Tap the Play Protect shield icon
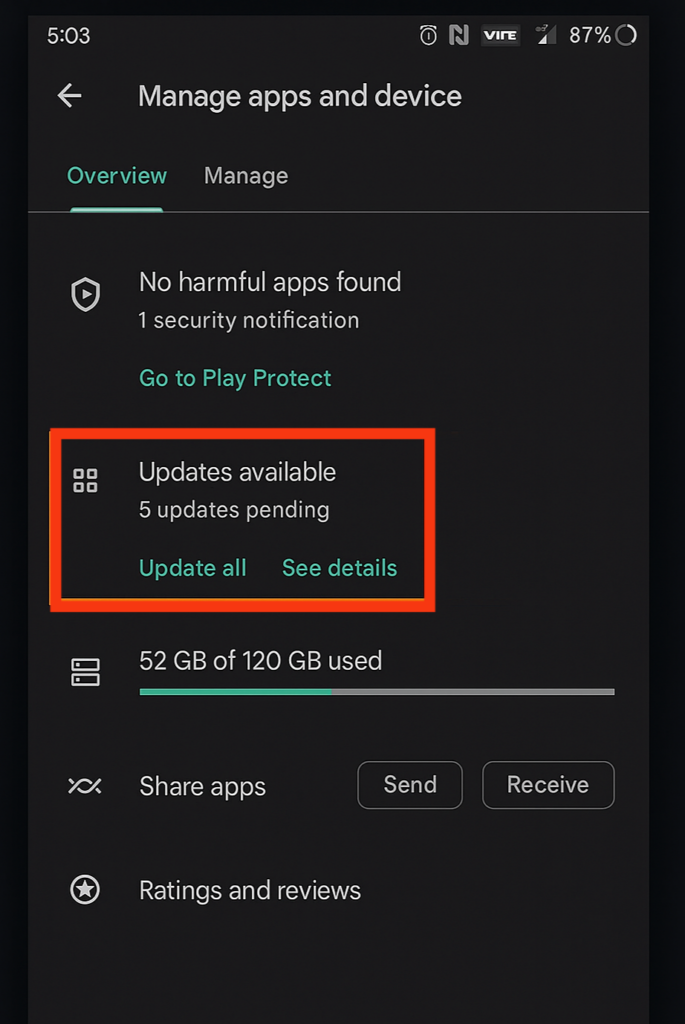 86,295
